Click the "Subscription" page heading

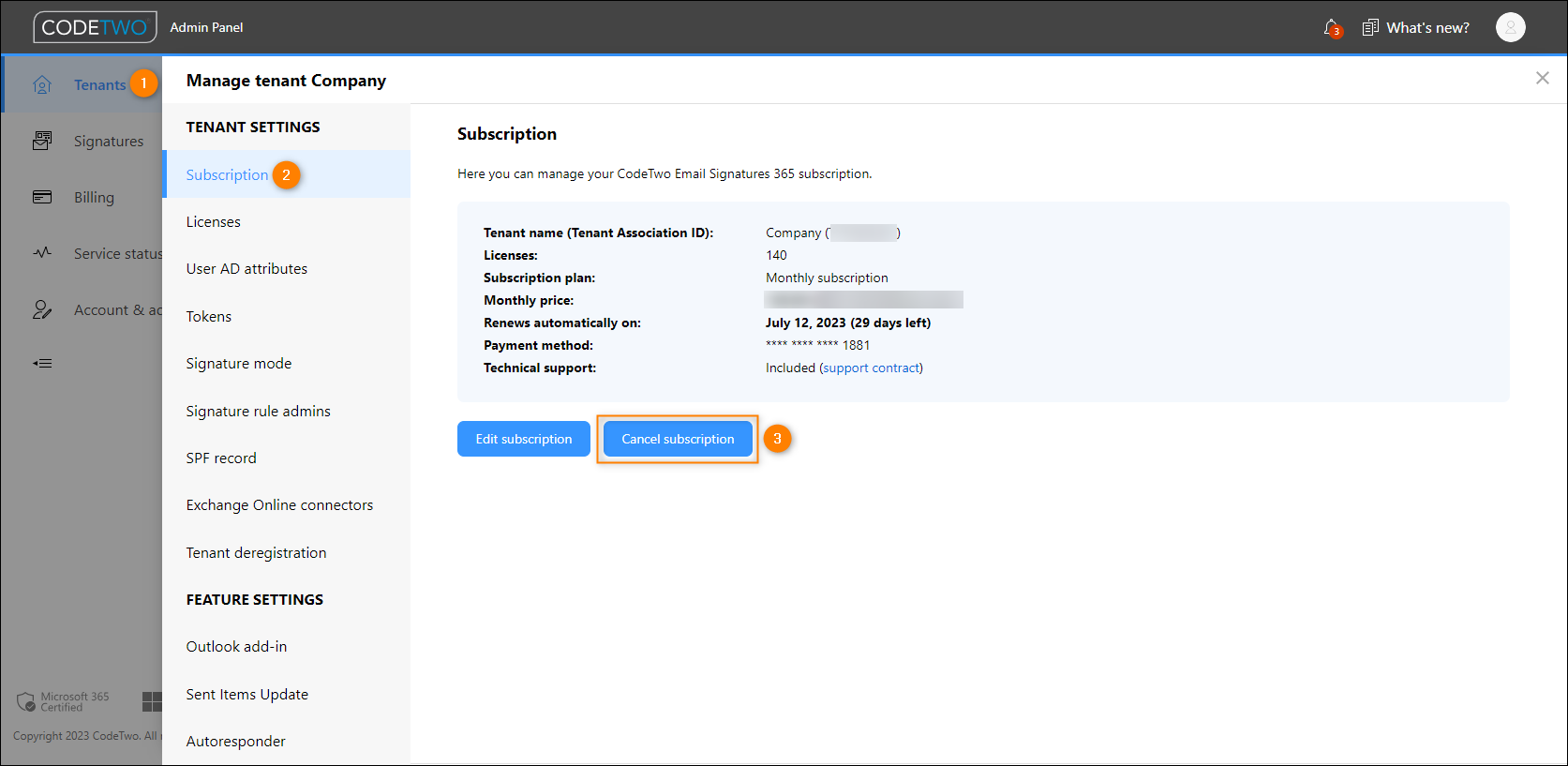[x=507, y=134]
